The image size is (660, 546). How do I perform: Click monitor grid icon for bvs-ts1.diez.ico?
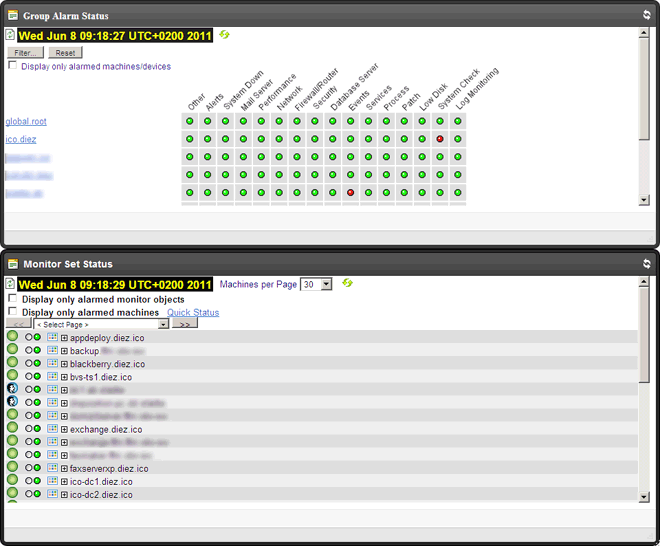52,376
